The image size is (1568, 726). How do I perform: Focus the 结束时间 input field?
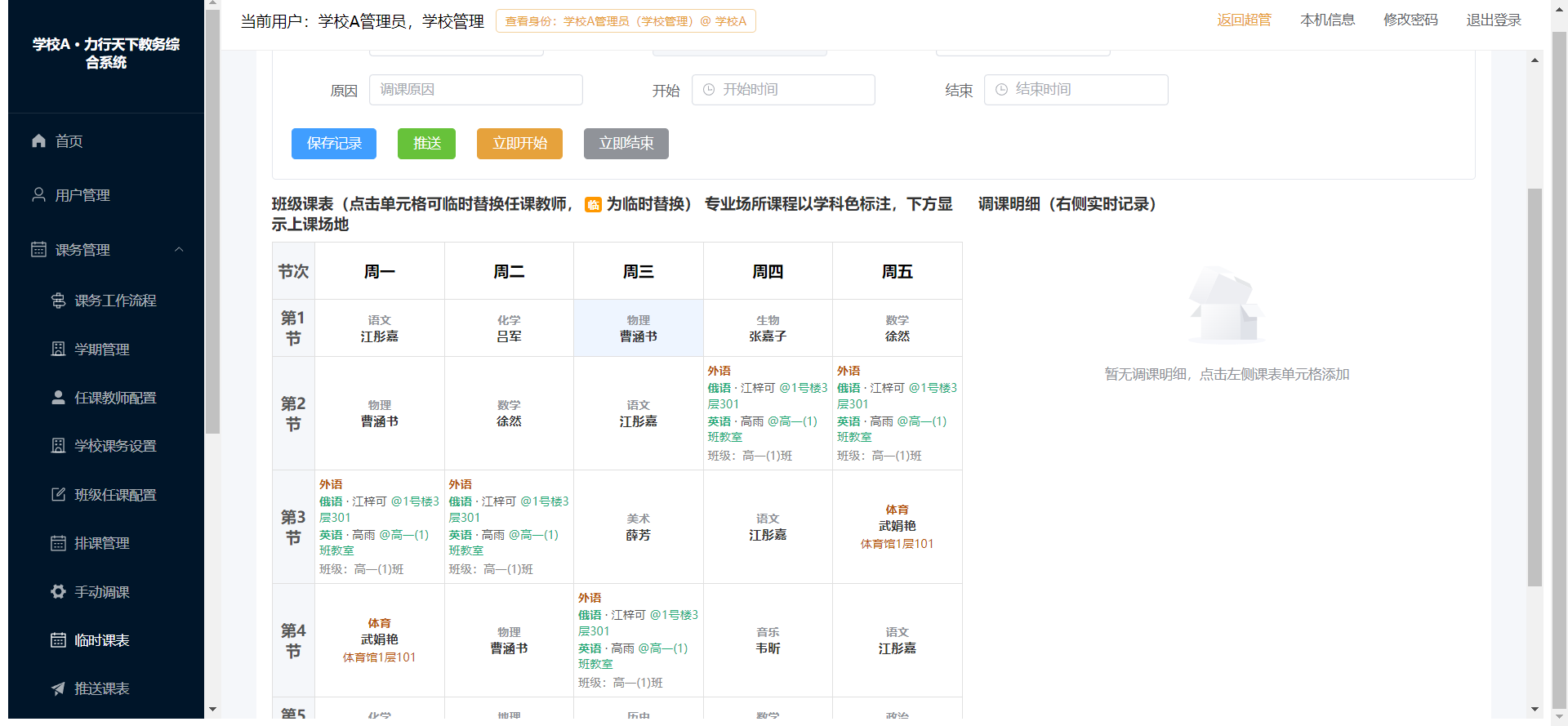pyautogui.click(x=1076, y=90)
